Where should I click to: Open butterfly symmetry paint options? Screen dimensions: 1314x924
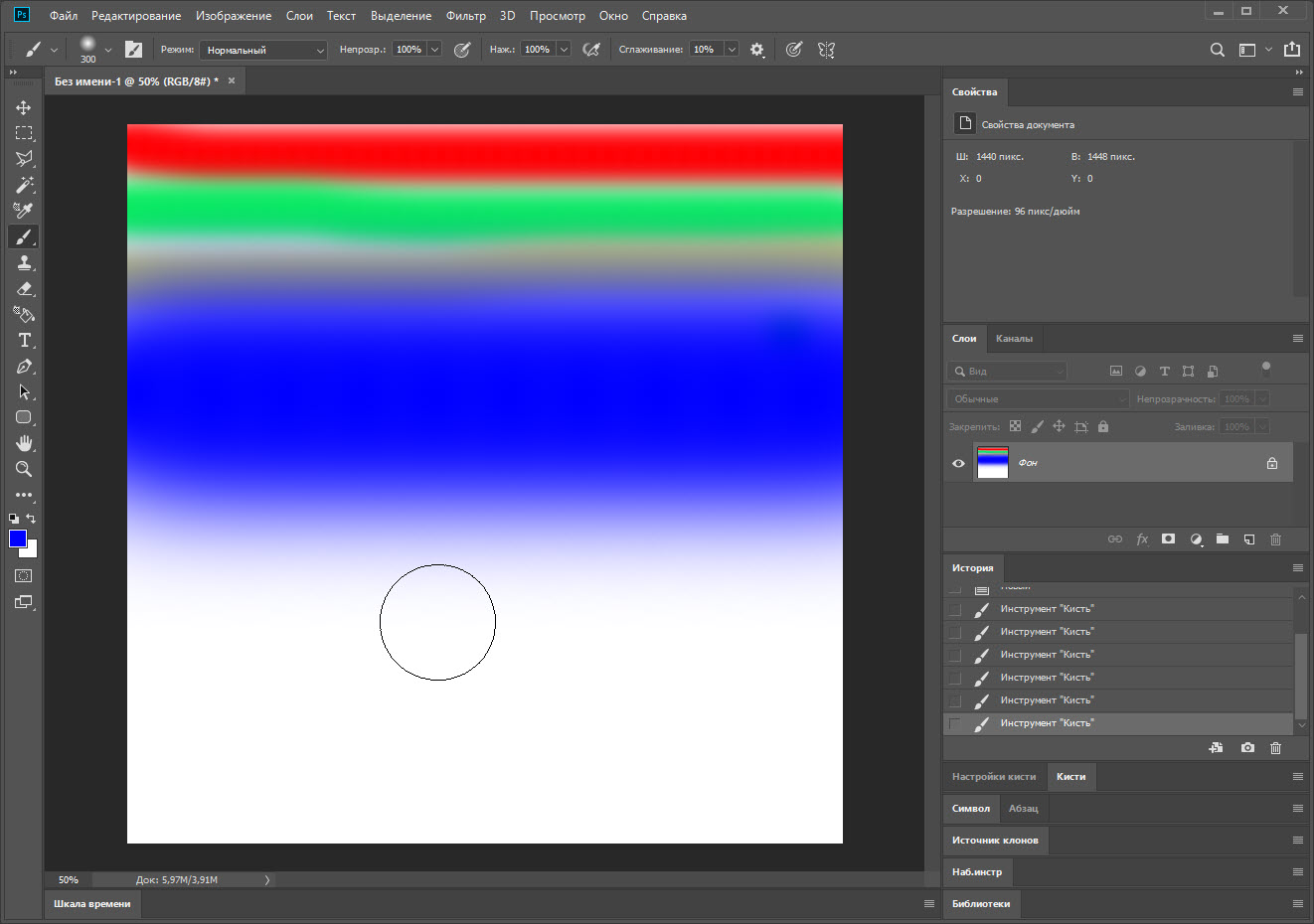pyautogui.click(x=826, y=50)
